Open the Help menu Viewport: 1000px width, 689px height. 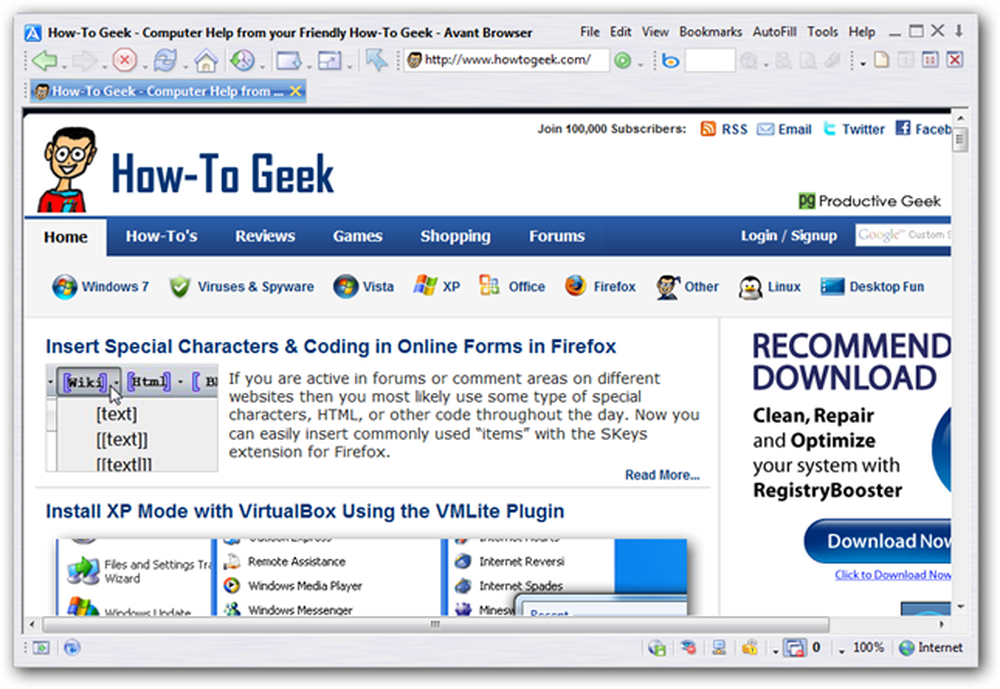pyautogui.click(x=862, y=32)
